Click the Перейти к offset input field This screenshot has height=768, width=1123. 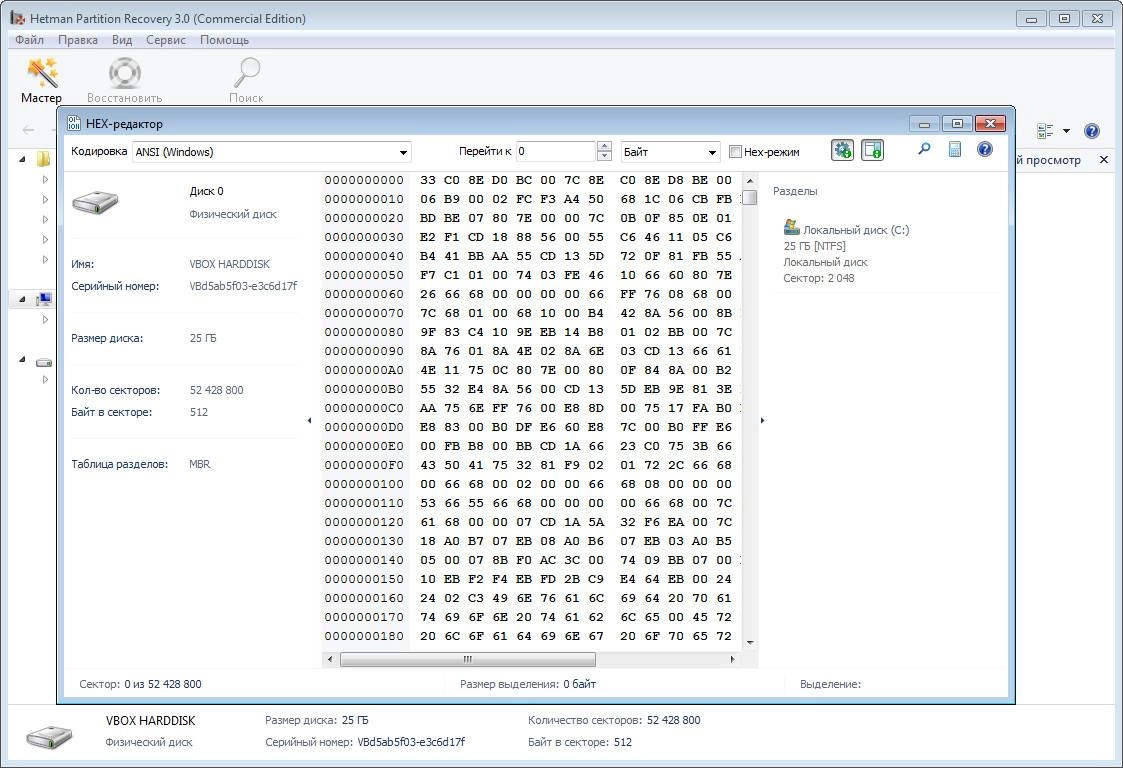[556, 151]
